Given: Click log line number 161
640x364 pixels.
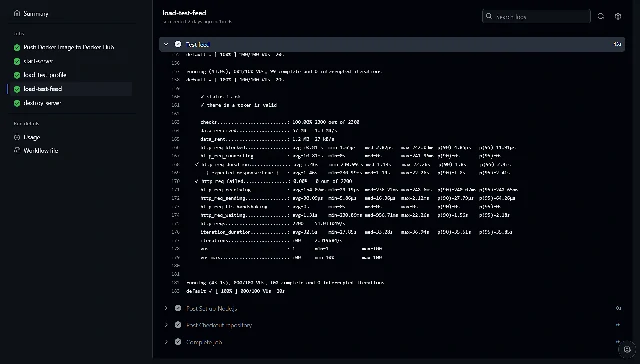Looking at the screenshot, I should click(x=176, y=105).
